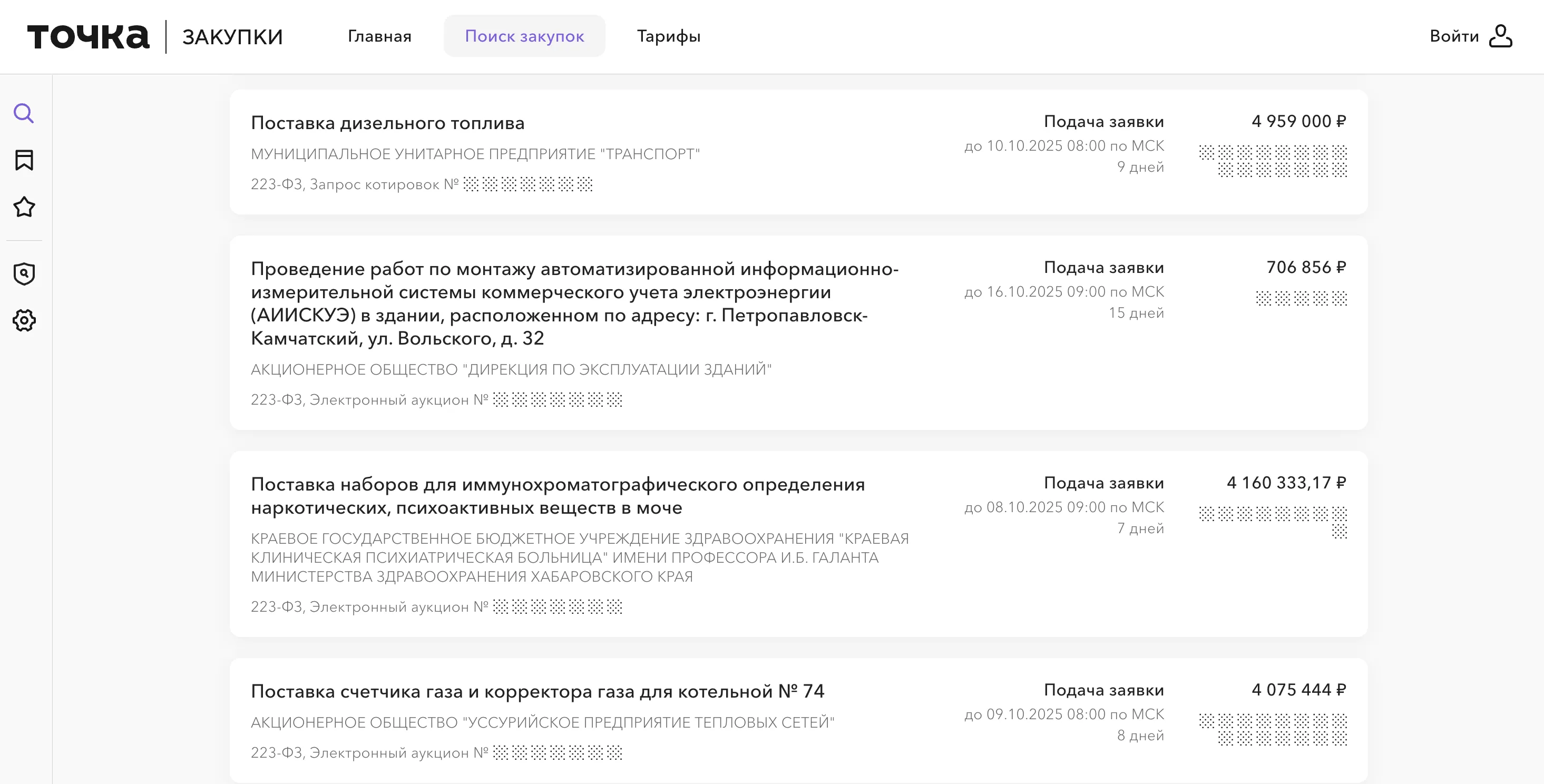This screenshot has height=784, width=1544.
Task: Open the Поставка дизельного топлива tender
Action: click(x=387, y=123)
